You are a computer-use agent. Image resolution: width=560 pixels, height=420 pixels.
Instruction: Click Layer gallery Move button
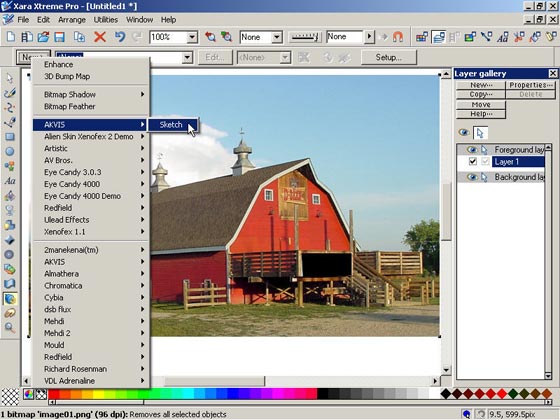[x=481, y=105]
